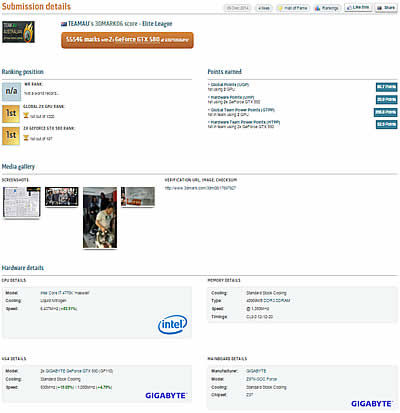Open the group photo thumbnail in media gallery
The image size is (400, 413).
(x=62, y=196)
